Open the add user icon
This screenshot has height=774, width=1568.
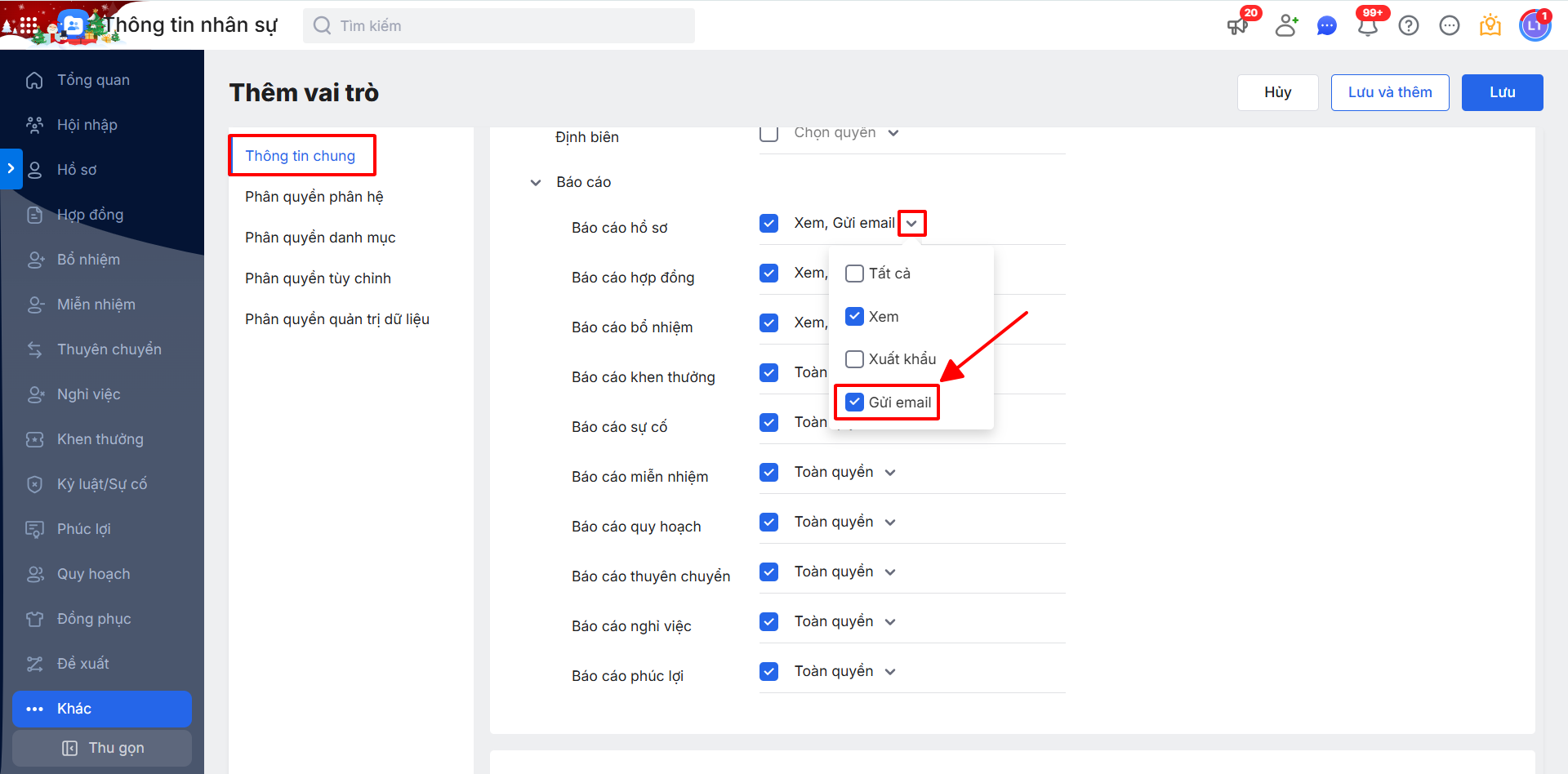pyautogui.click(x=1286, y=26)
